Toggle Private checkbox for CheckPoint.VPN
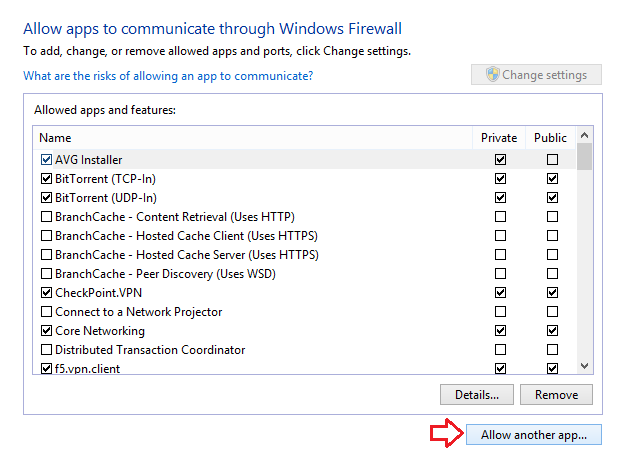Viewport: 626px width, 472px height. [500, 293]
